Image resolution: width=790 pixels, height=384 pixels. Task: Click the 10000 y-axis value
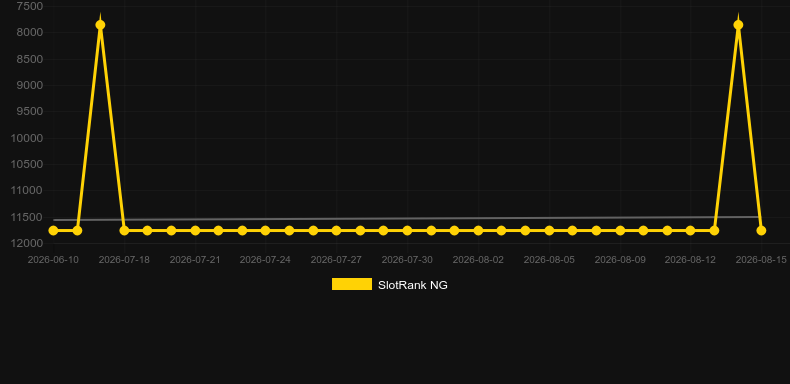27,138
